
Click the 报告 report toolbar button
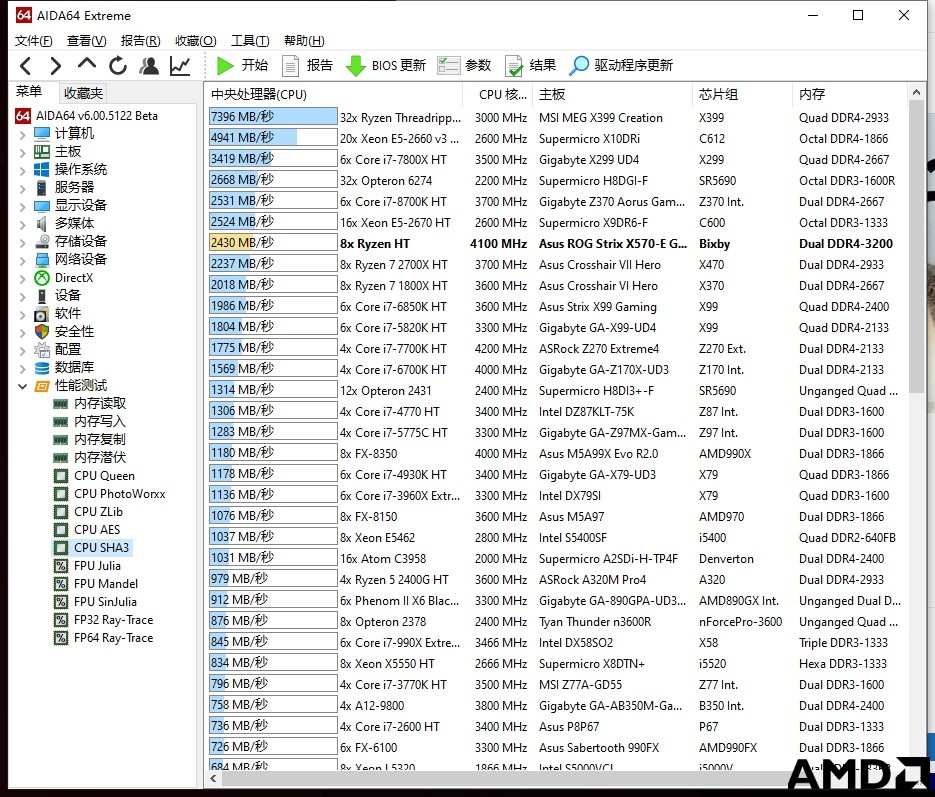pos(307,66)
